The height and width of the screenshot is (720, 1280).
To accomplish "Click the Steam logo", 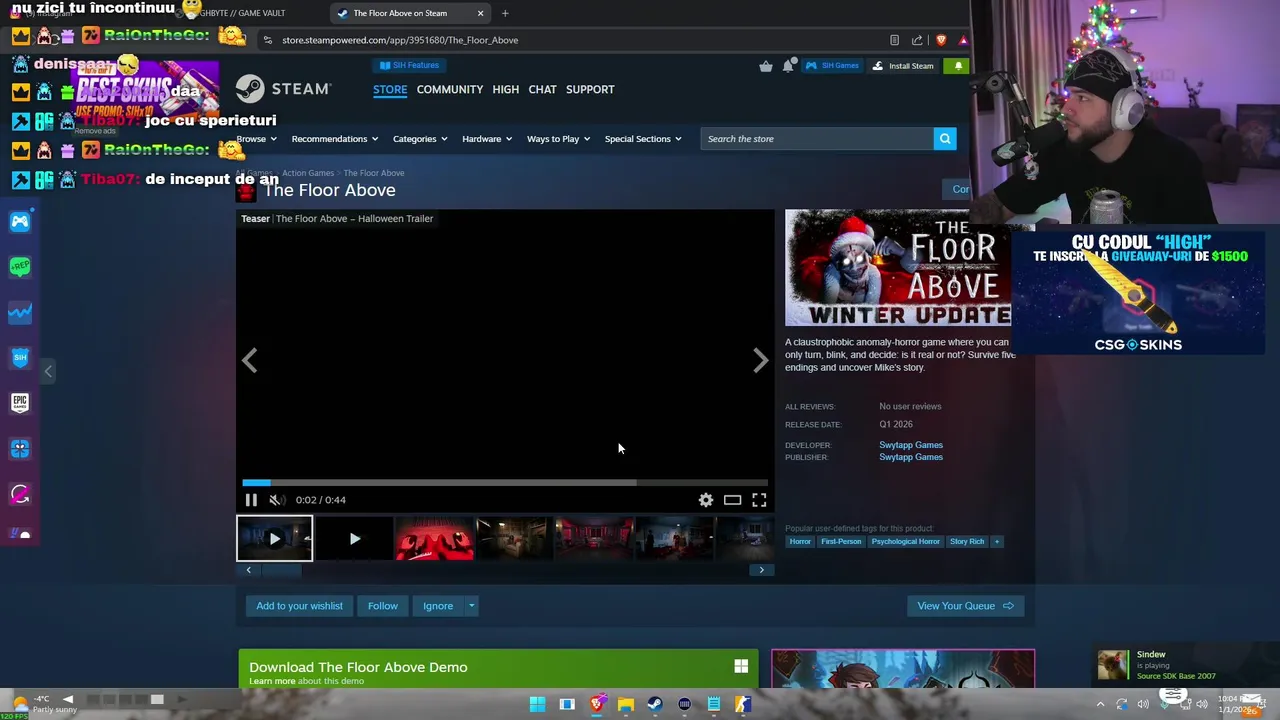I will (x=283, y=89).
